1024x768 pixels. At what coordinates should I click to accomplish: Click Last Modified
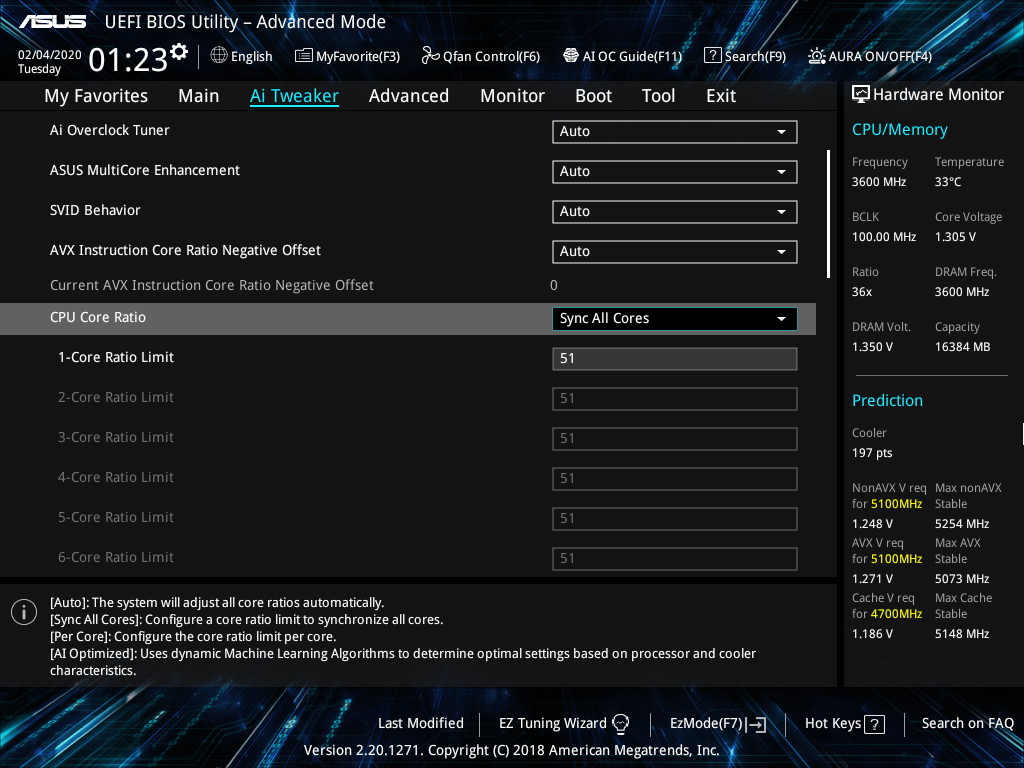pos(421,723)
